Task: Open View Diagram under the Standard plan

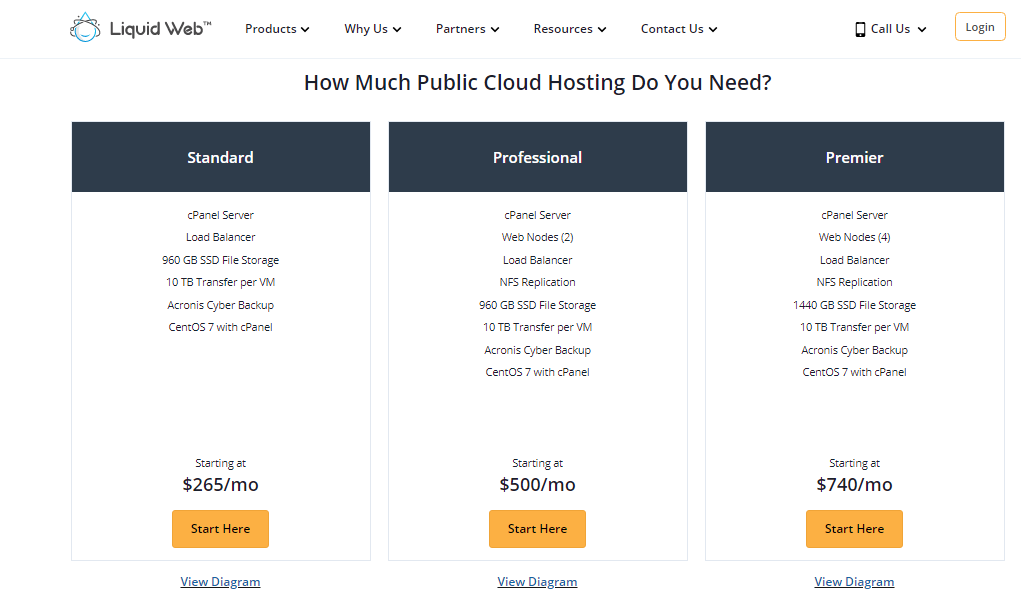Action: [220, 582]
